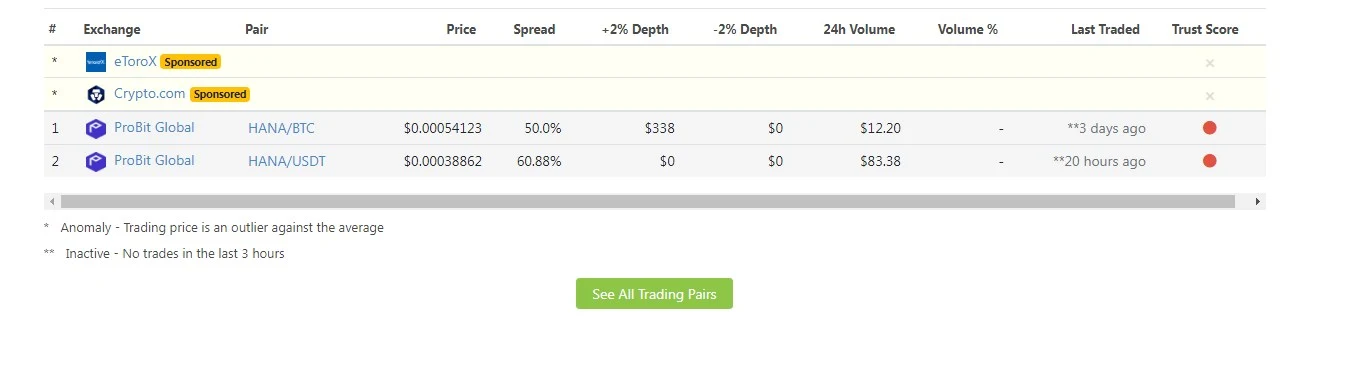This screenshot has height=370, width=1367.
Task: Click the Sponsored badge next to Crypto.com
Action: [219, 94]
